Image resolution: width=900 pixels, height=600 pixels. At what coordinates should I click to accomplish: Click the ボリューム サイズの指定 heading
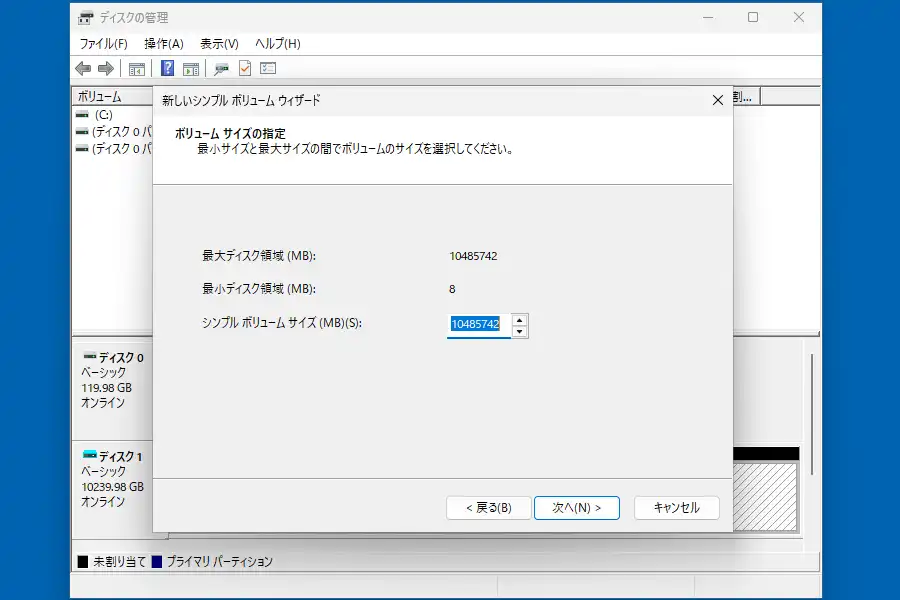[230, 134]
